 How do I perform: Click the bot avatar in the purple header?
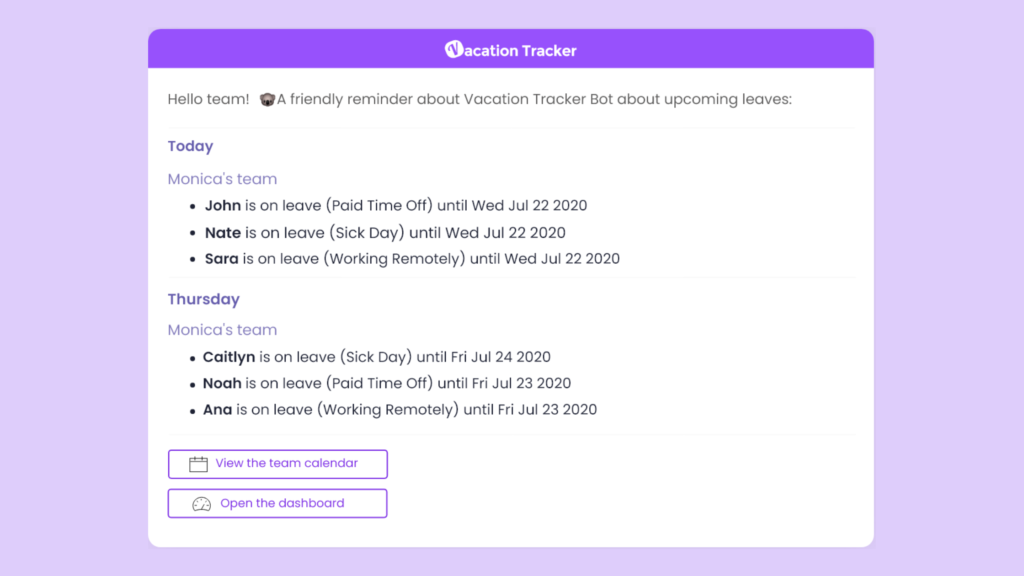[453, 49]
